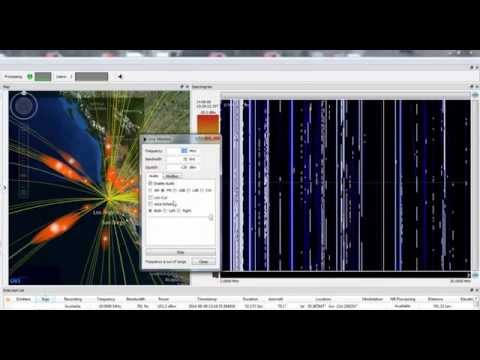Select the LSB demodulation radio button
This screenshot has height=360, width=480.
(189, 190)
